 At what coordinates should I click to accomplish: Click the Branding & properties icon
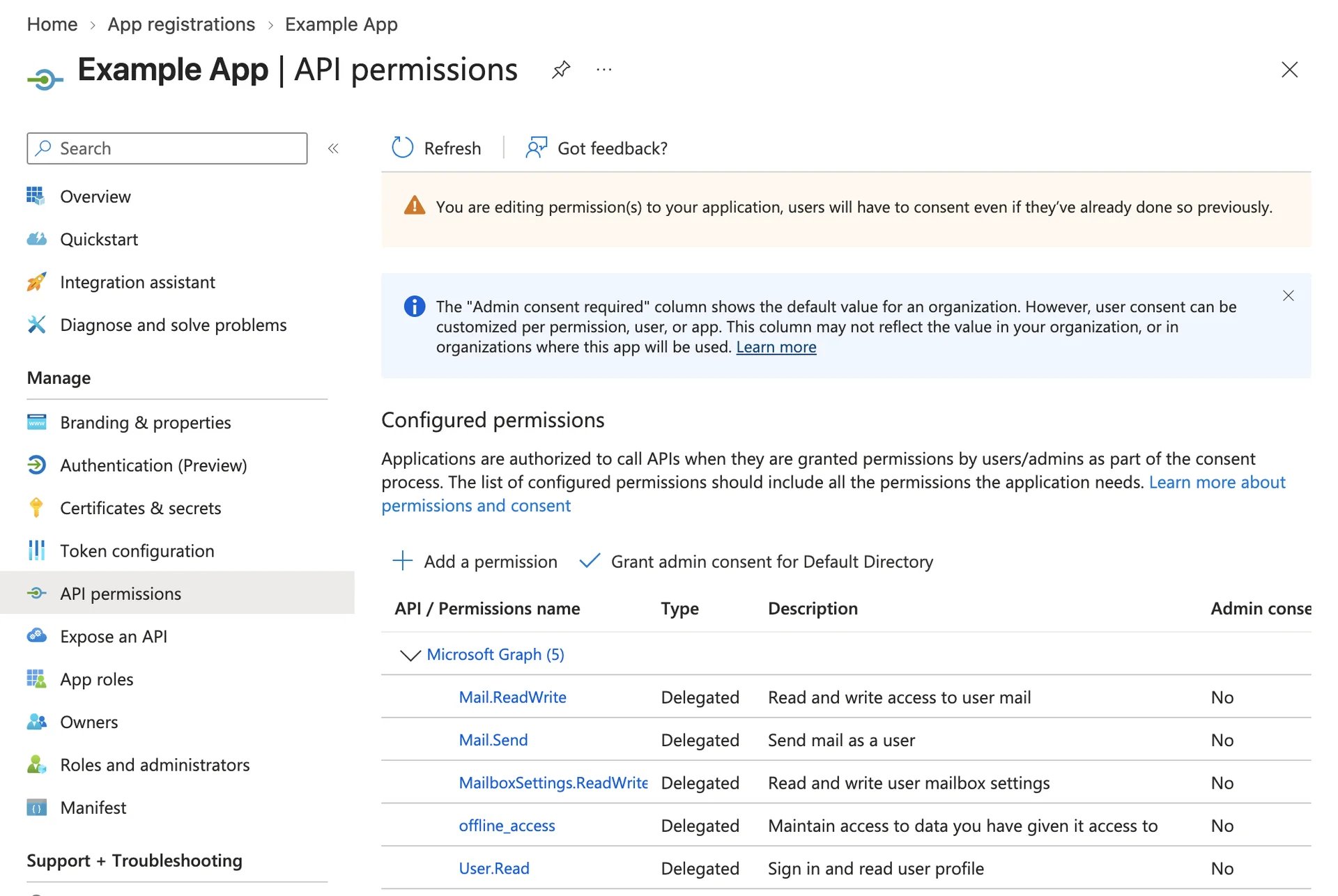[36, 422]
